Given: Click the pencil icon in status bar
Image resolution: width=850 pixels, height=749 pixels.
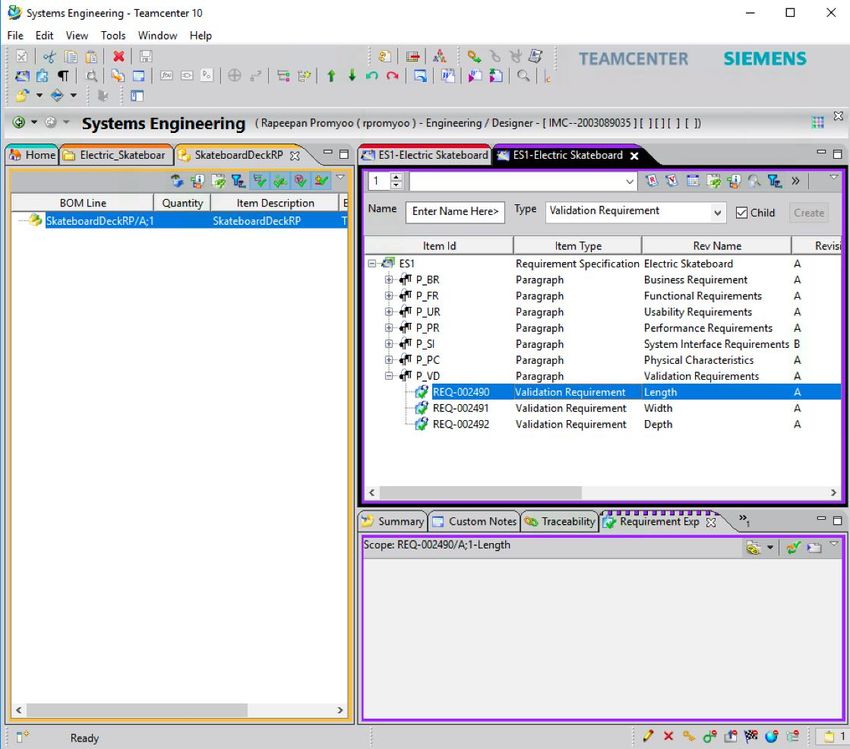Looking at the screenshot, I should (648, 736).
